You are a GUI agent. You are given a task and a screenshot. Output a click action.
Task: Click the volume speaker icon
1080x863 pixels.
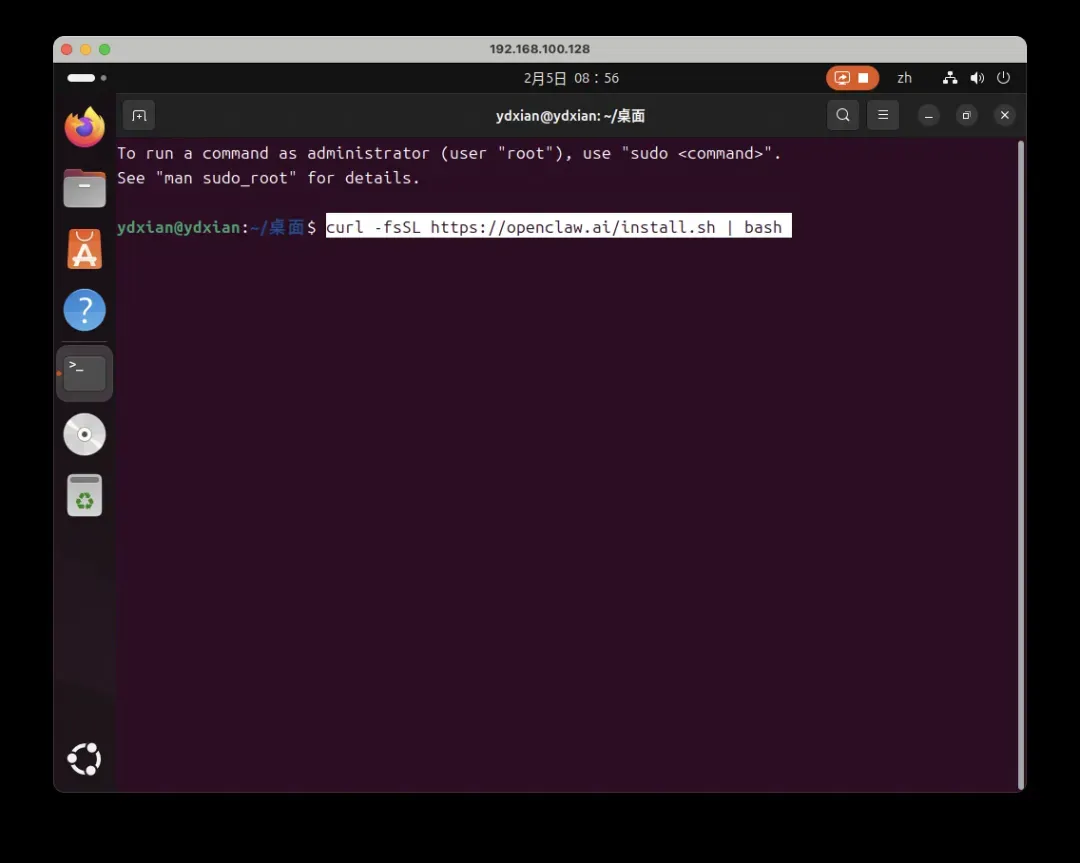(977, 78)
